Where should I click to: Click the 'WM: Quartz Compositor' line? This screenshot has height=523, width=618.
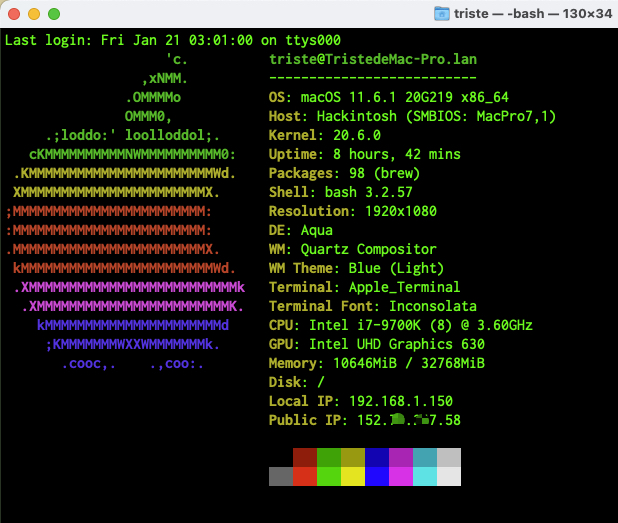[353, 249]
